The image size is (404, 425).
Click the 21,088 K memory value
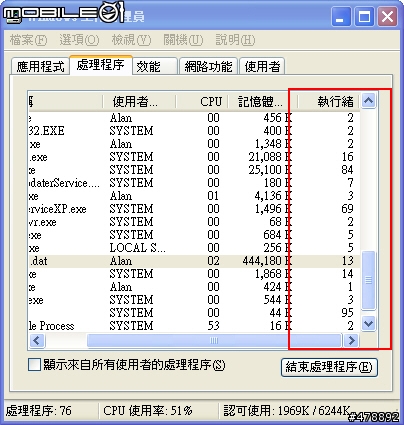coord(270,157)
